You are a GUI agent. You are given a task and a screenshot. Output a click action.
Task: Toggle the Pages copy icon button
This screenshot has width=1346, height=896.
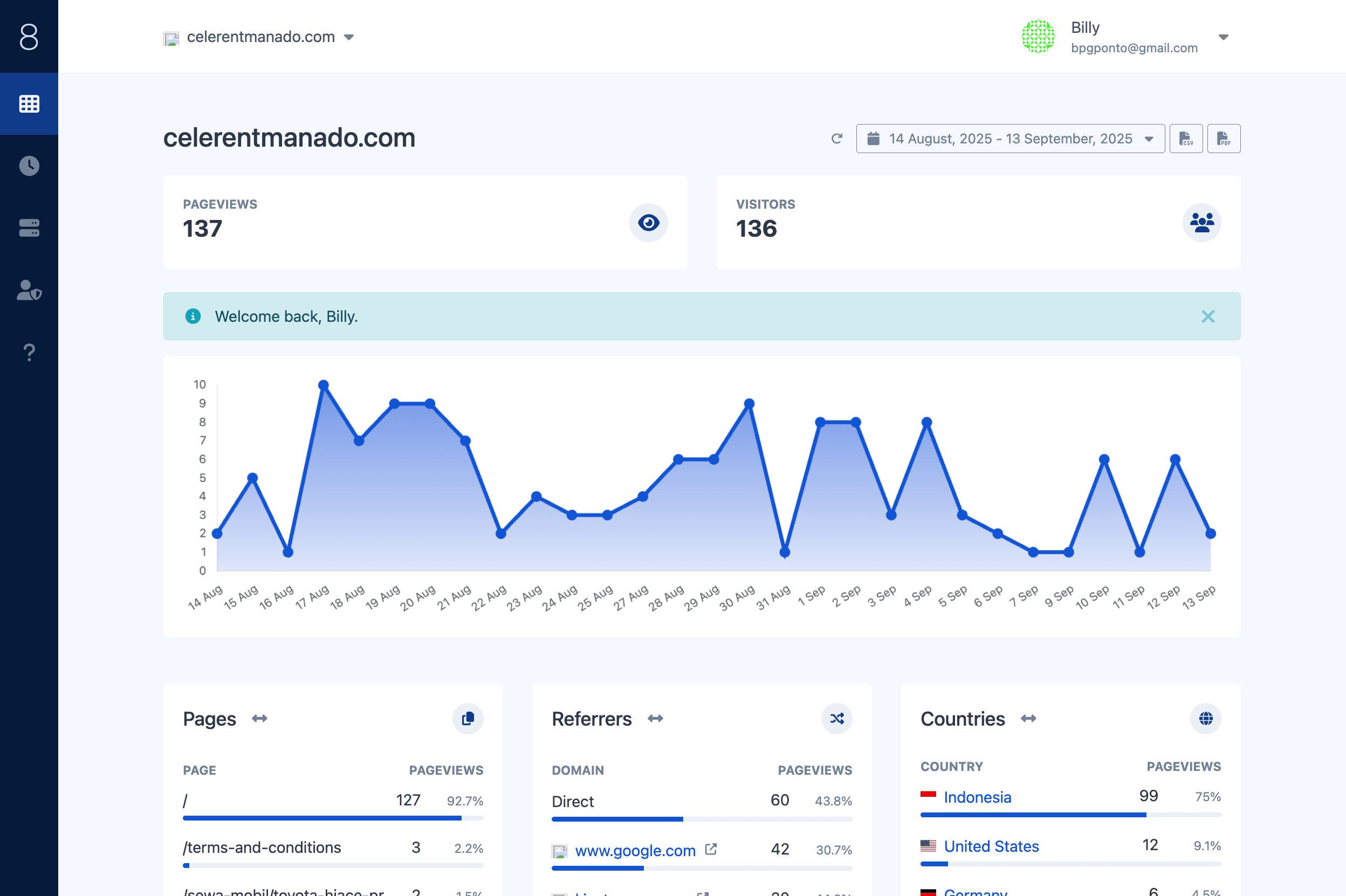468,718
